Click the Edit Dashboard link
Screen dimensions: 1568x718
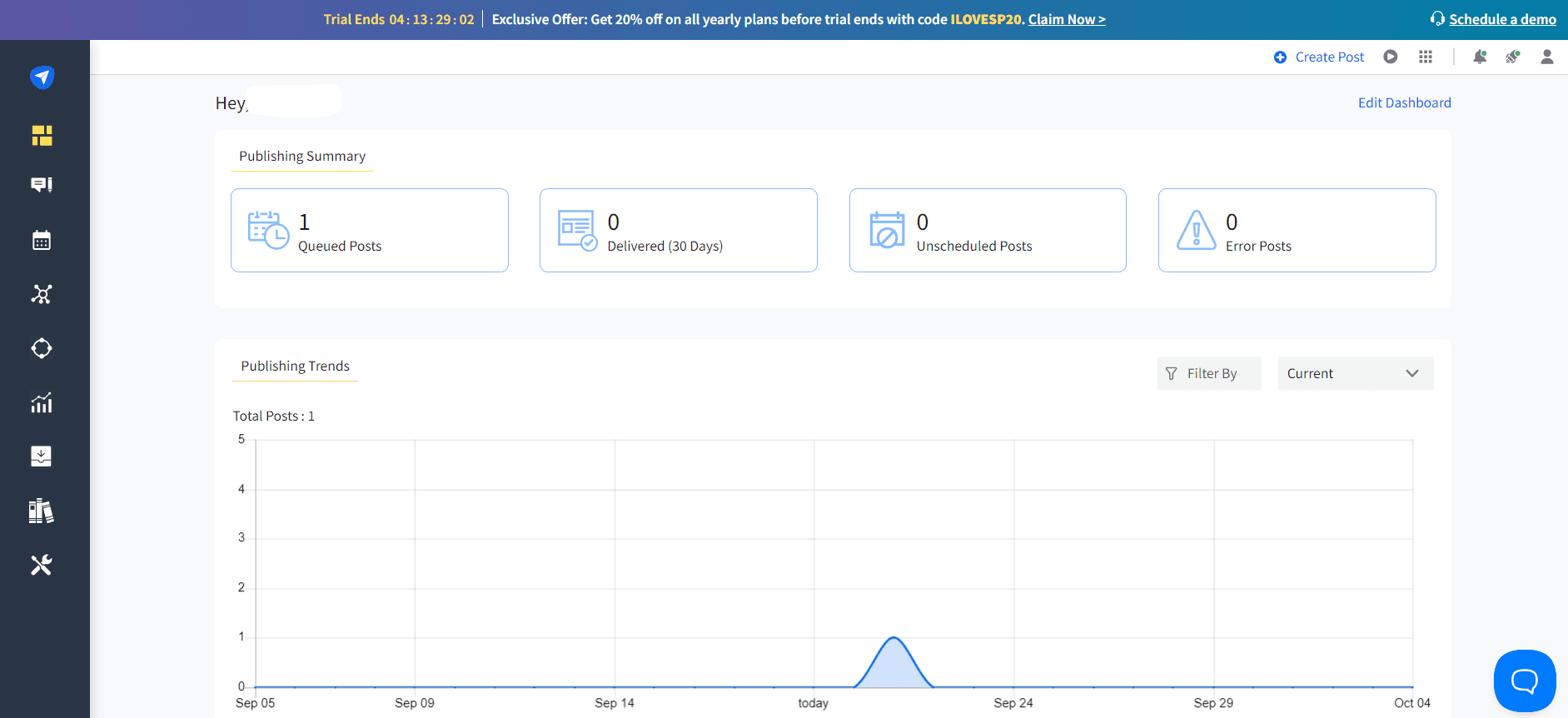(x=1404, y=102)
